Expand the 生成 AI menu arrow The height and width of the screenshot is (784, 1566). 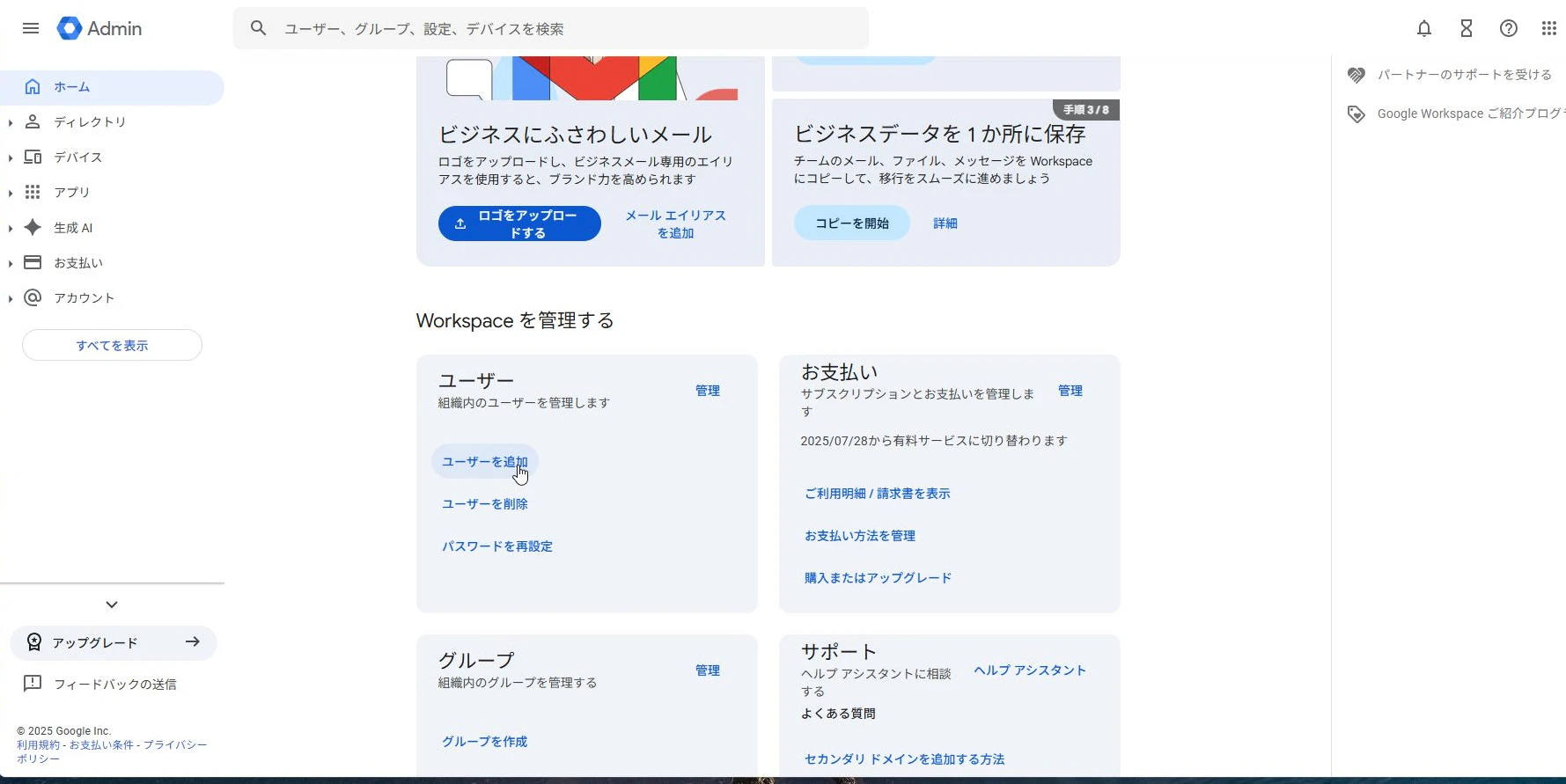11,228
